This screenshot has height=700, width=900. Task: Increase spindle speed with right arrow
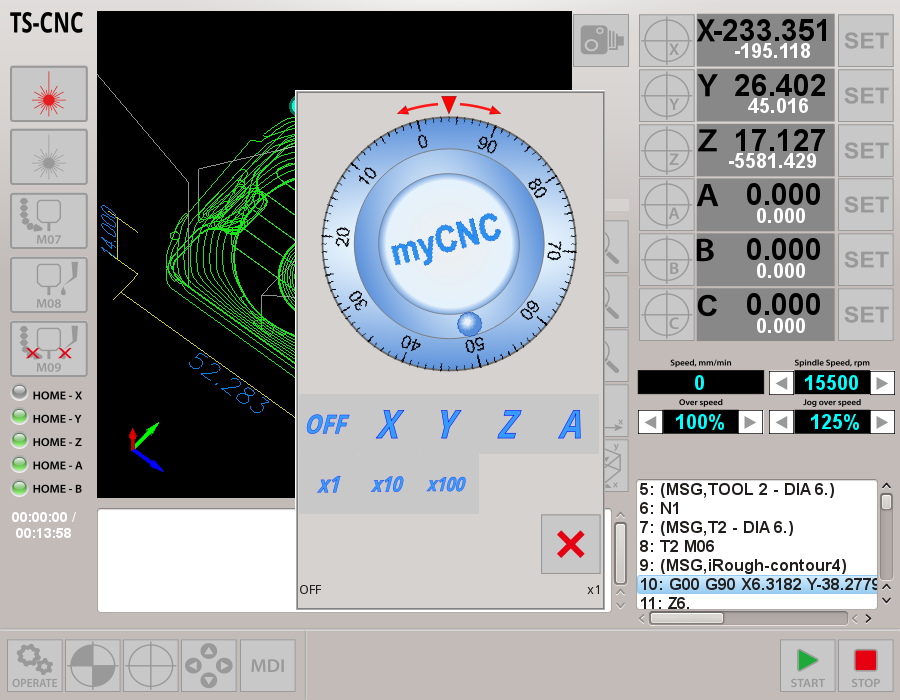point(882,383)
